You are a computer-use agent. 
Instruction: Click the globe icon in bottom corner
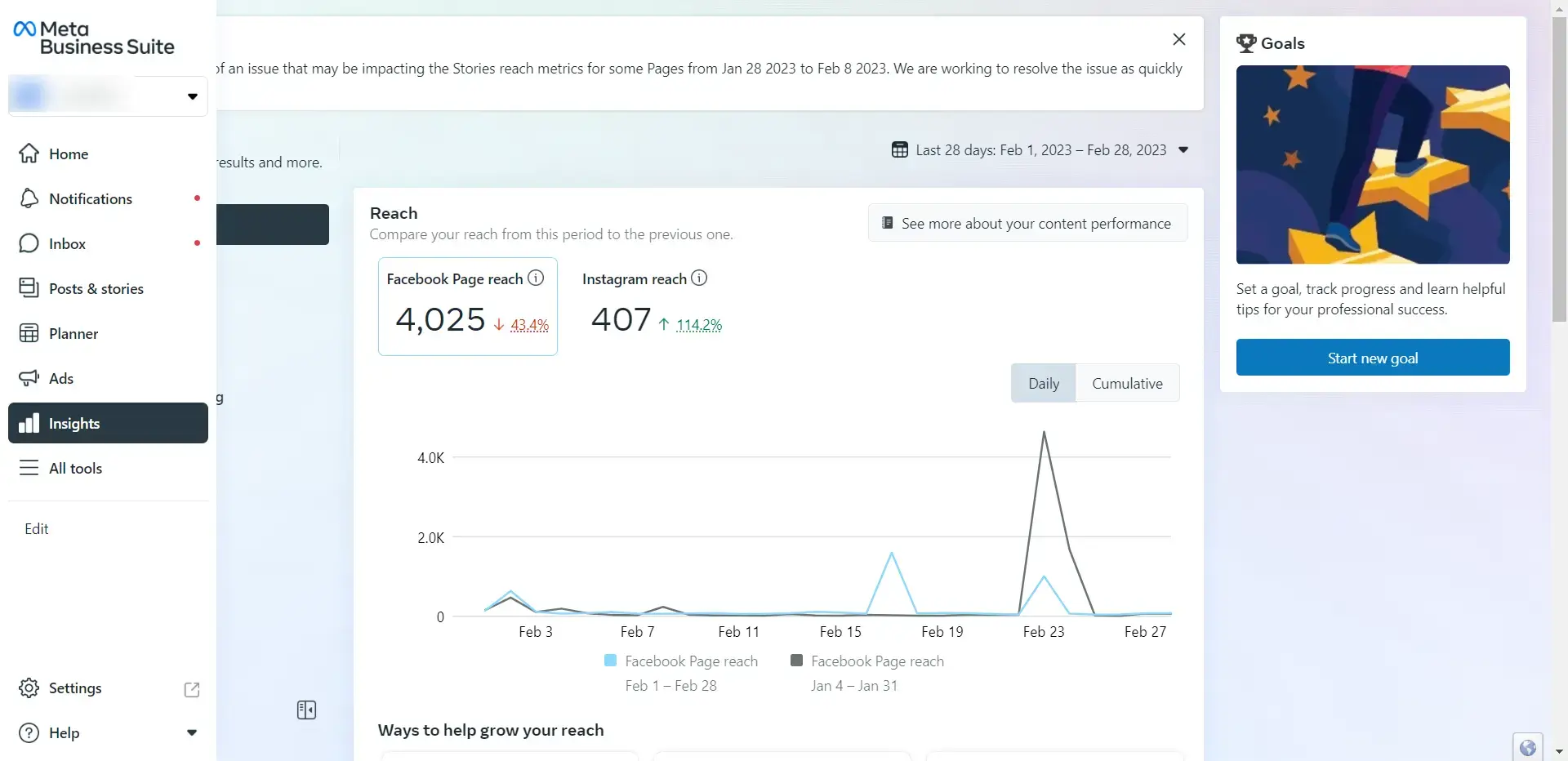[1527, 747]
